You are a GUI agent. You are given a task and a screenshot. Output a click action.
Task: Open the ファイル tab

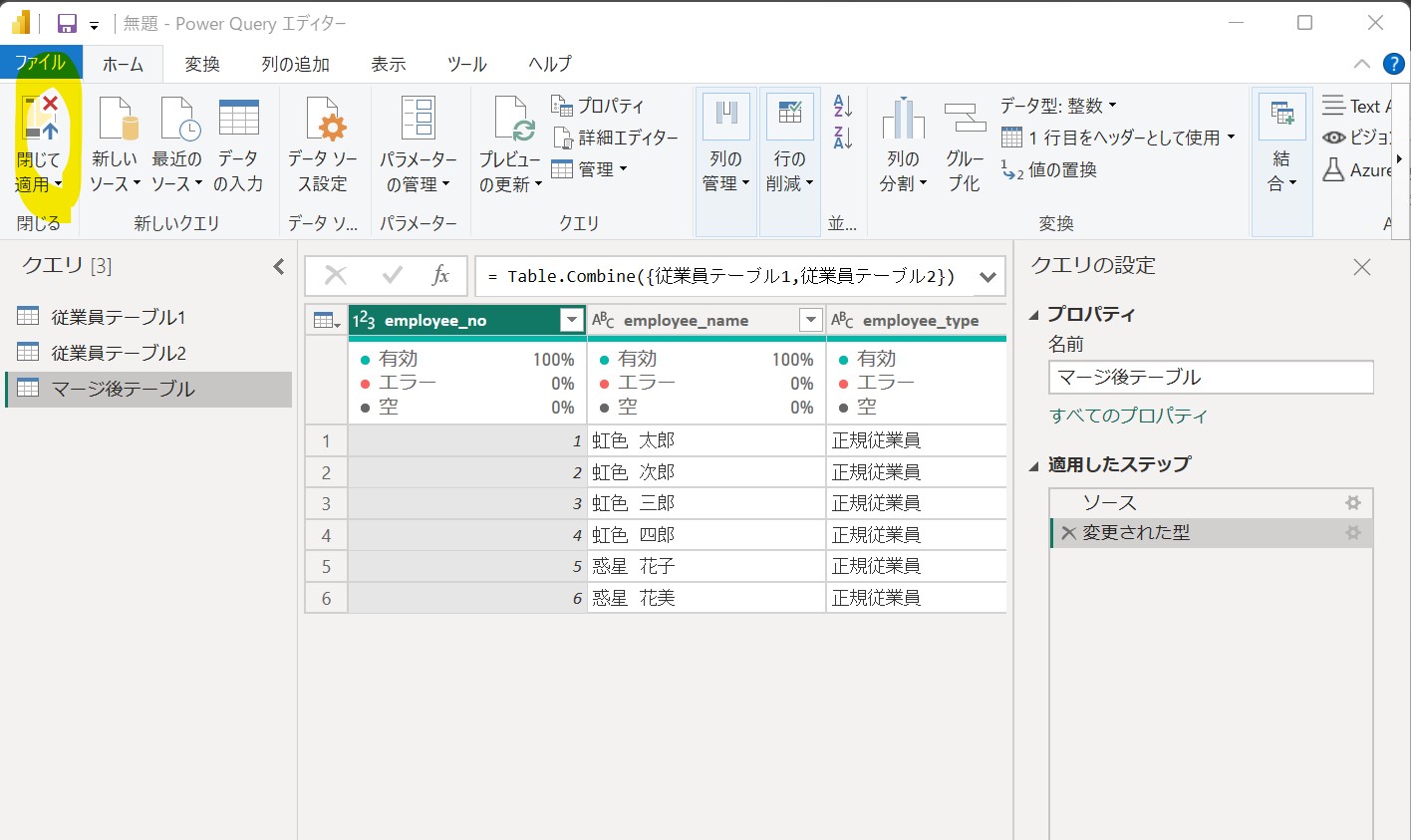pyautogui.click(x=40, y=63)
